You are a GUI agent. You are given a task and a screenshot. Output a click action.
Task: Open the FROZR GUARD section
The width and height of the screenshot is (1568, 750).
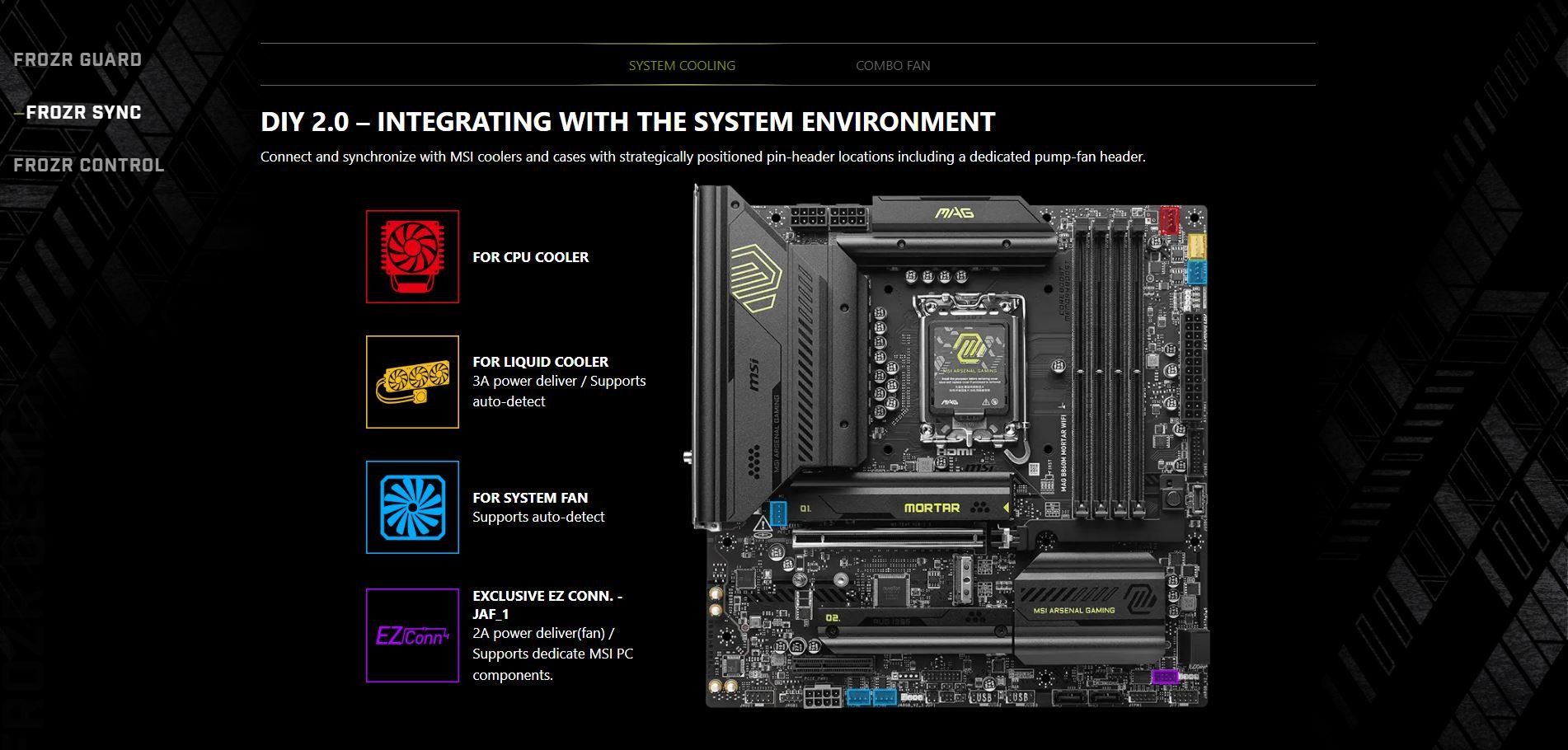[x=77, y=59]
